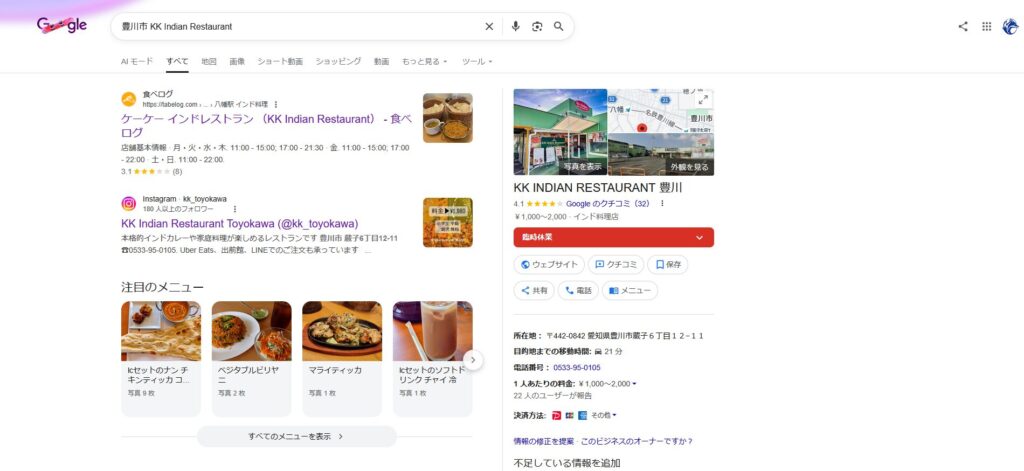This screenshot has width=1024, height=471.
Task: Open Google Lens image search
Action: [x=537, y=27]
